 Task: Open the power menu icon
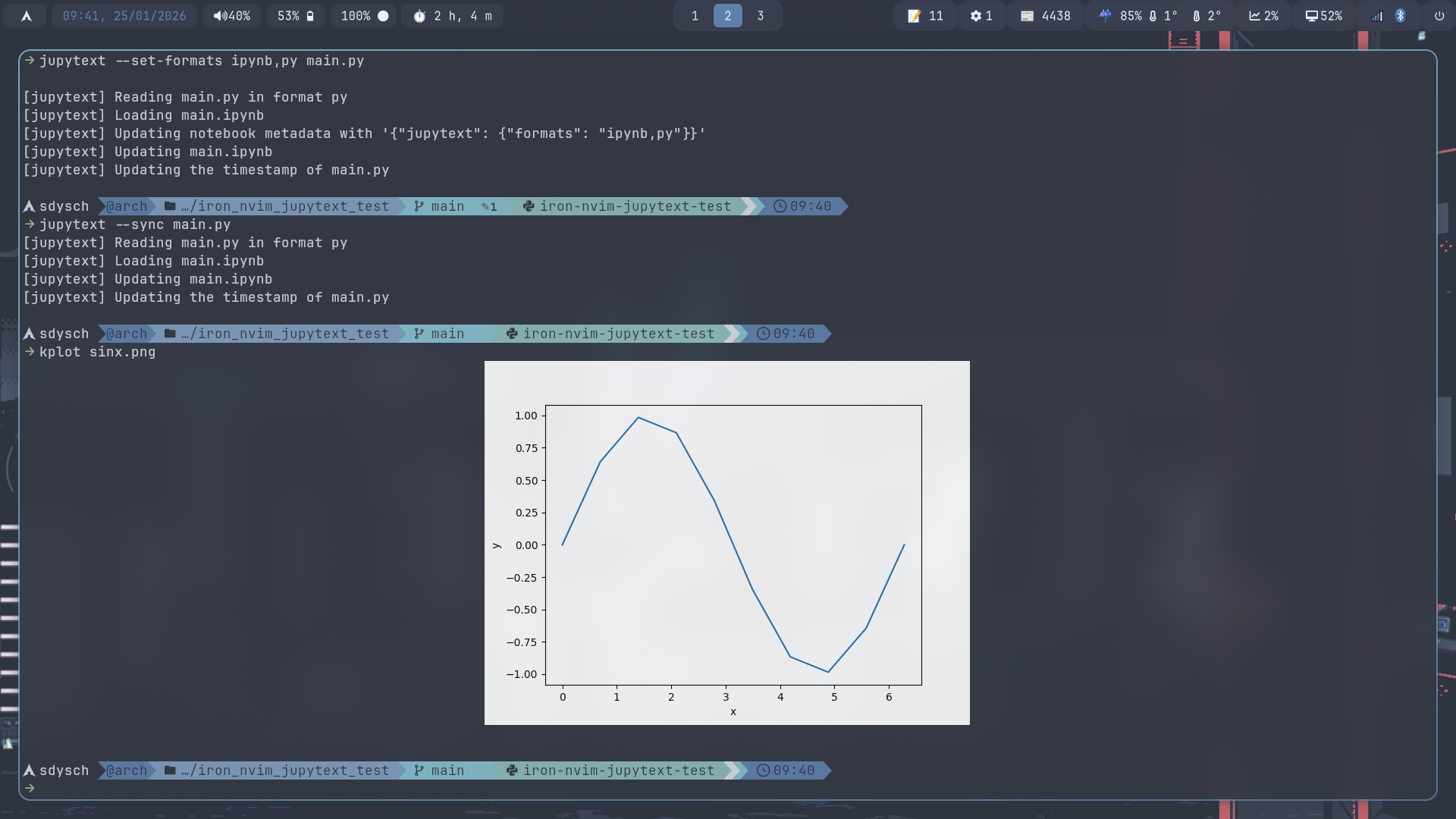(x=1439, y=16)
